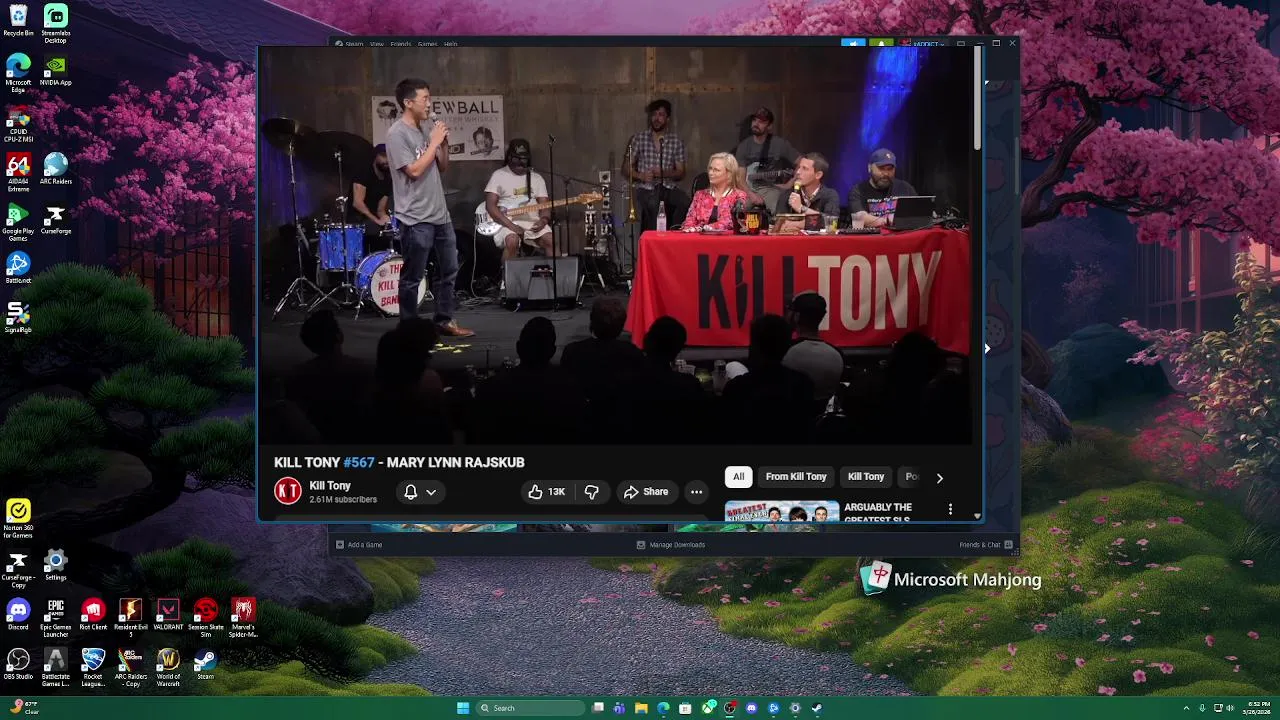Image resolution: width=1280 pixels, height=720 pixels.
Task: Select the 'All' filter chip
Action: click(738, 476)
